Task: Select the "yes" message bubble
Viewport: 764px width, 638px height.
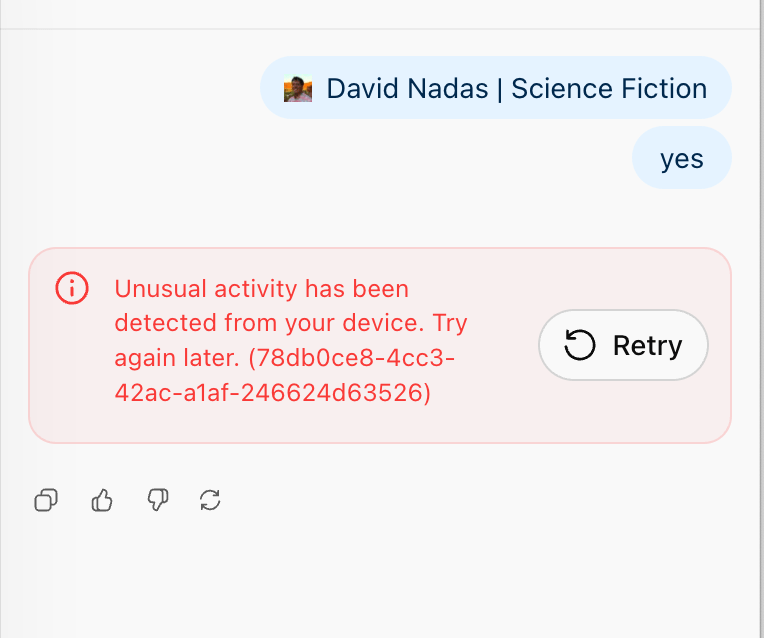Action: [682, 158]
